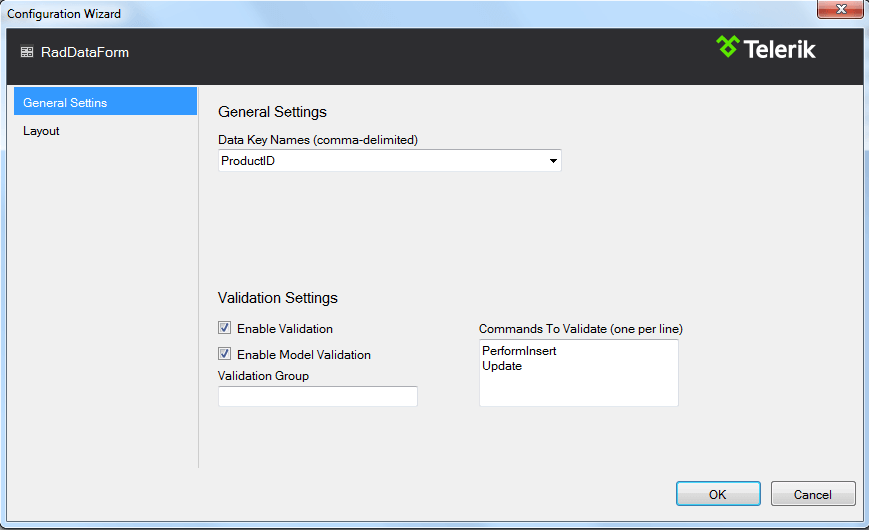869x530 pixels.
Task: Open the Data Key Names dropdown arrow
Action: point(553,161)
